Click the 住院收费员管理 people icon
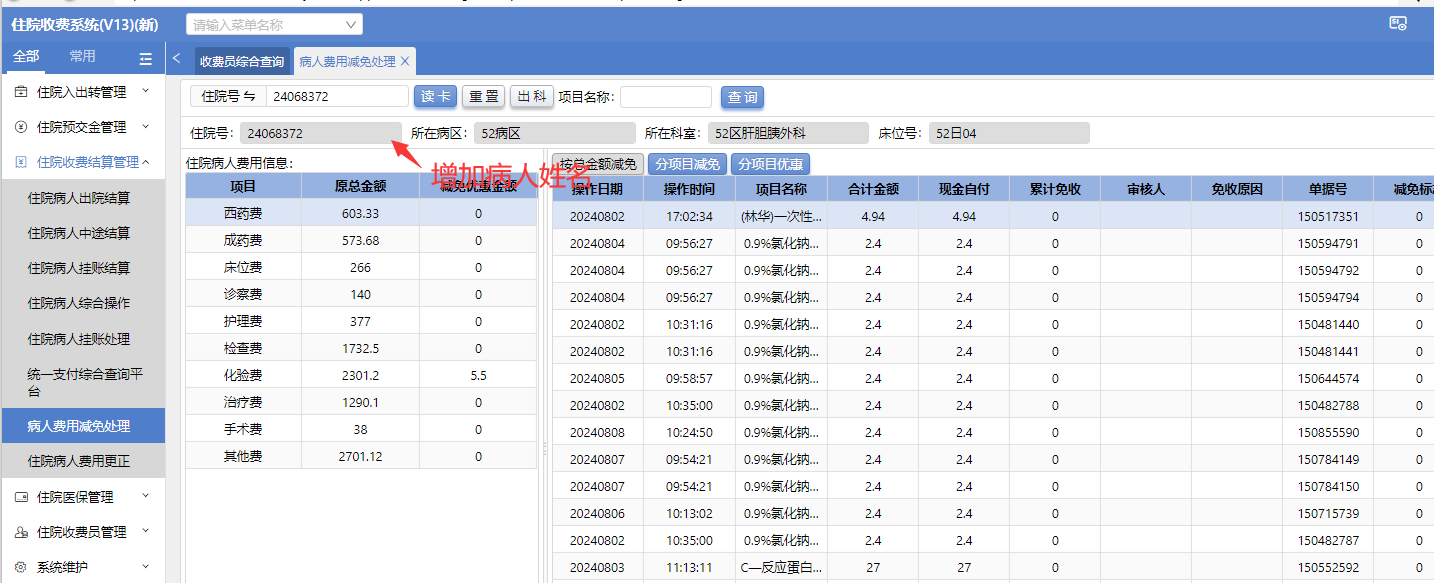Image resolution: width=1434 pixels, height=583 pixels. pos(21,532)
